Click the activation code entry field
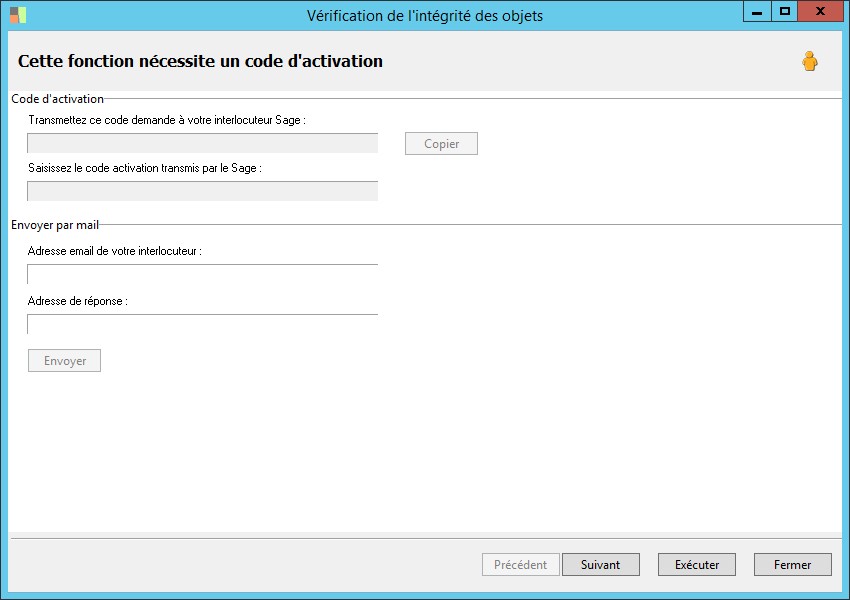This screenshot has height=600, width=850. point(203,191)
